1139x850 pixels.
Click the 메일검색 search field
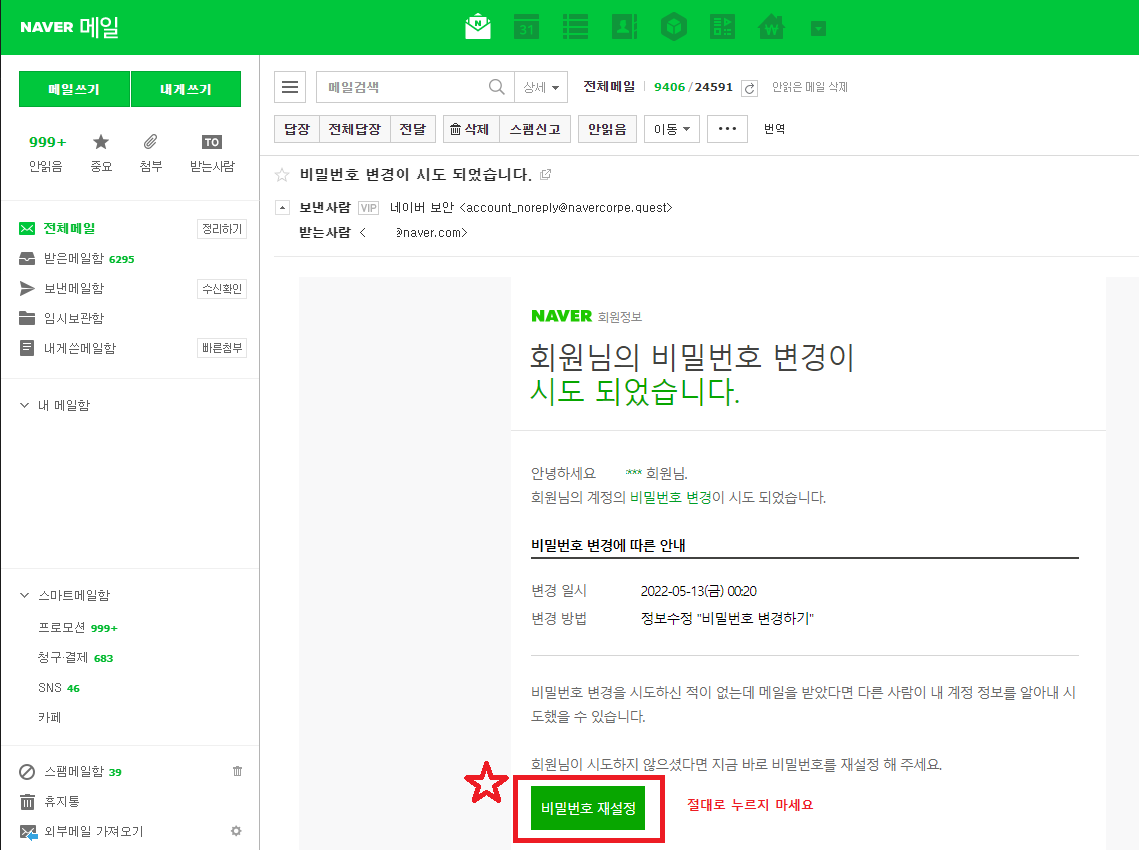point(403,87)
